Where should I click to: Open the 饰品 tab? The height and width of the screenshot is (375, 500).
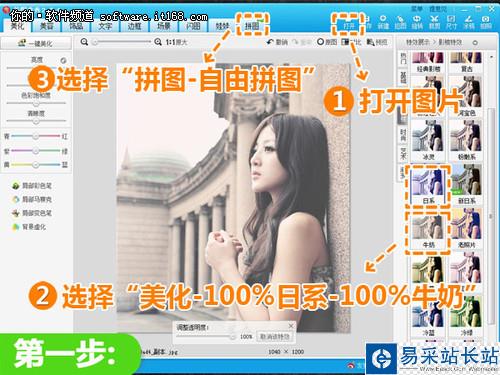coord(76,26)
